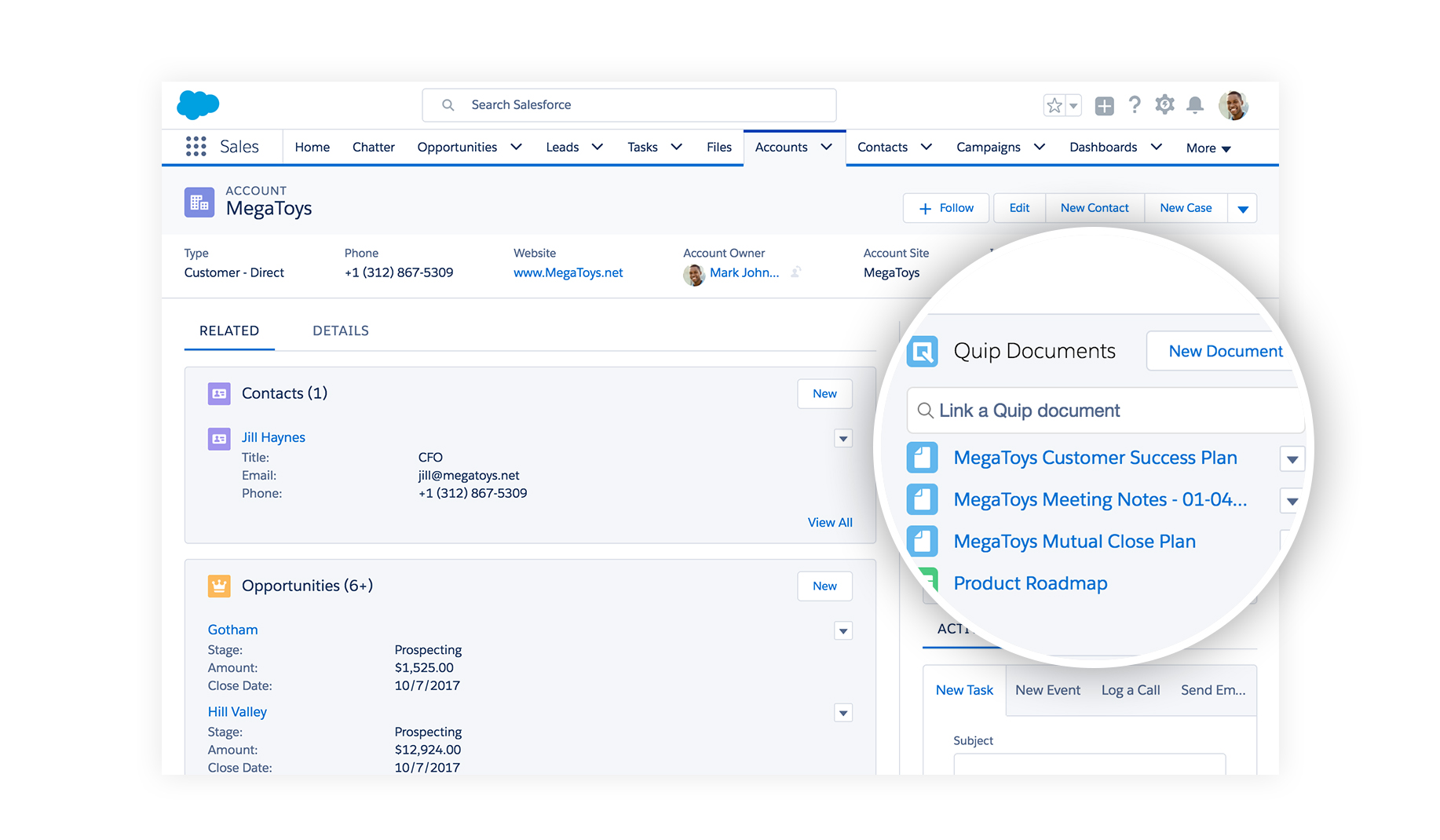Open the notifications bell icon

coord(1195,104)
